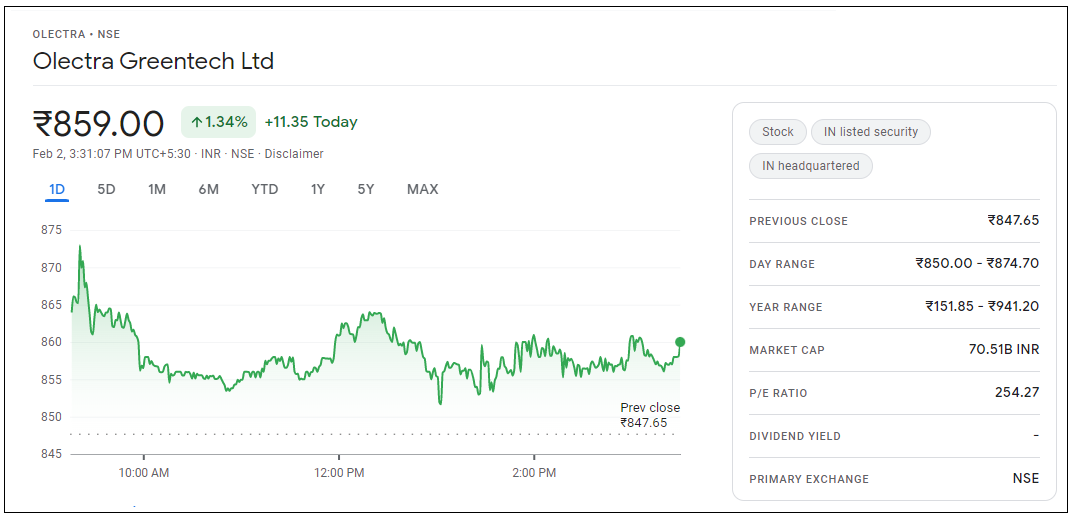Click the green endpoint marker on chart
Image resolution: width=1073 pixels, height=519 pixels.
(680, 342)
